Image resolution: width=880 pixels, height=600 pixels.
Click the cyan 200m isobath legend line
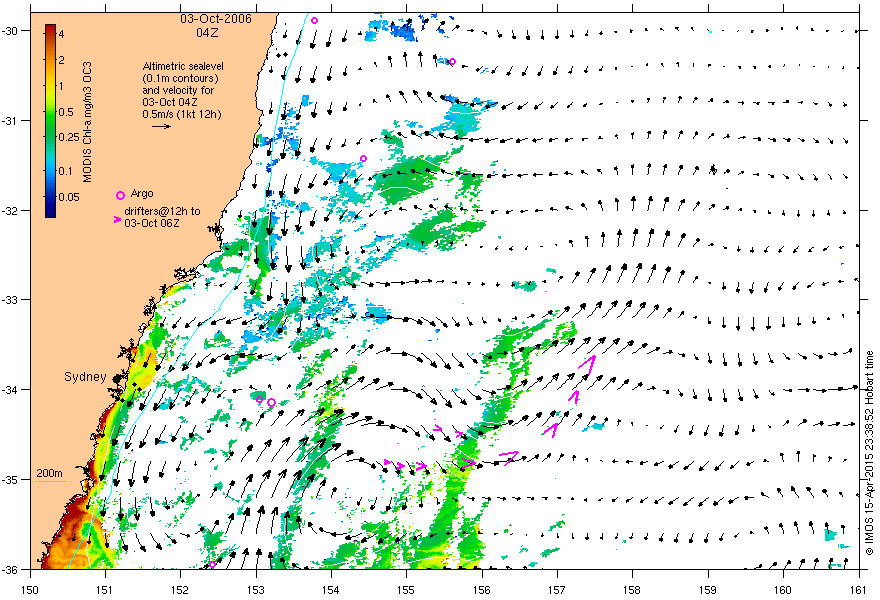[52, 482]
